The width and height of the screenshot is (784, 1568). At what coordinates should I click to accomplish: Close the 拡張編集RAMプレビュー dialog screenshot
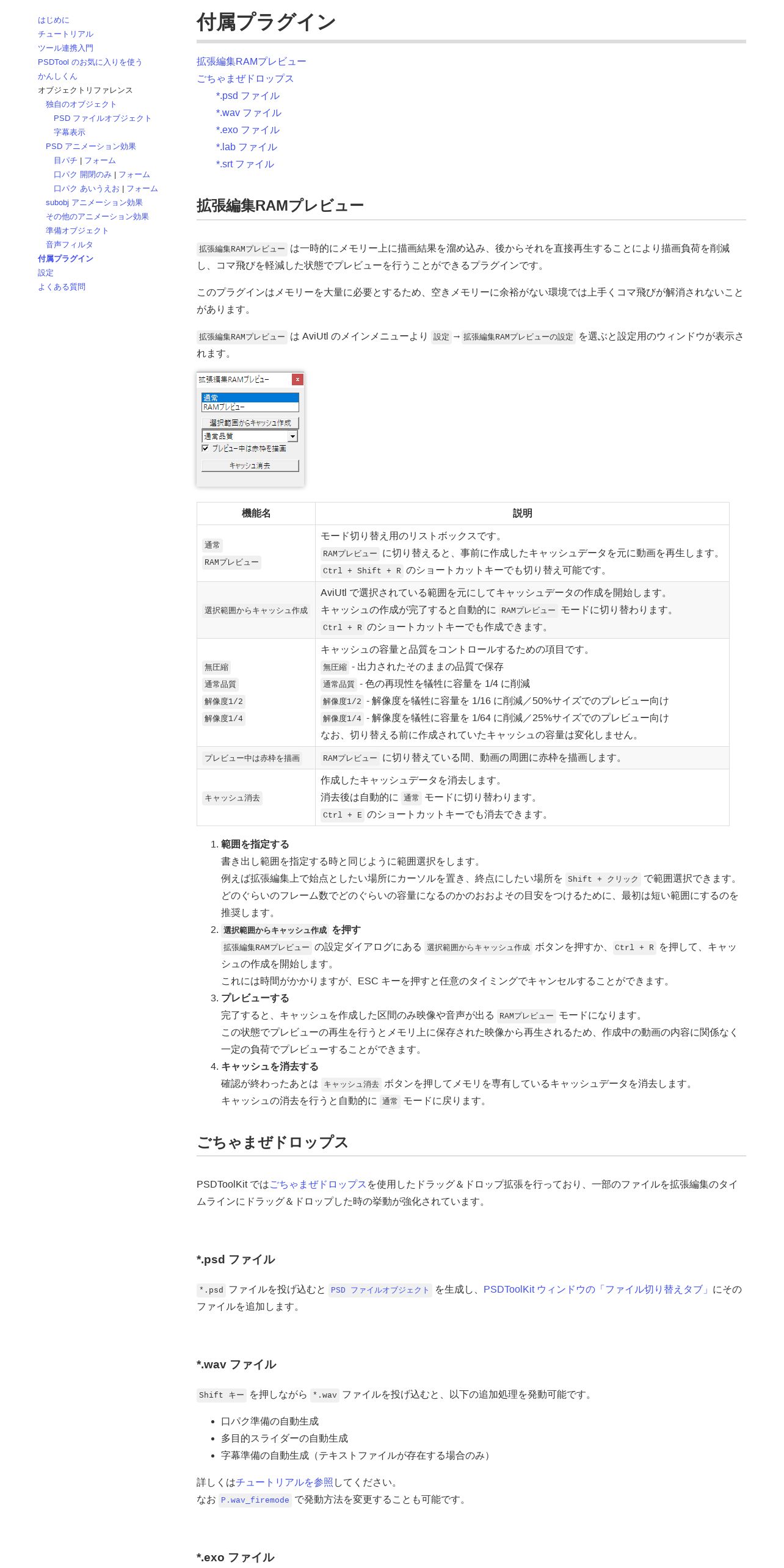pyautogui.click(x=297, y=379)
